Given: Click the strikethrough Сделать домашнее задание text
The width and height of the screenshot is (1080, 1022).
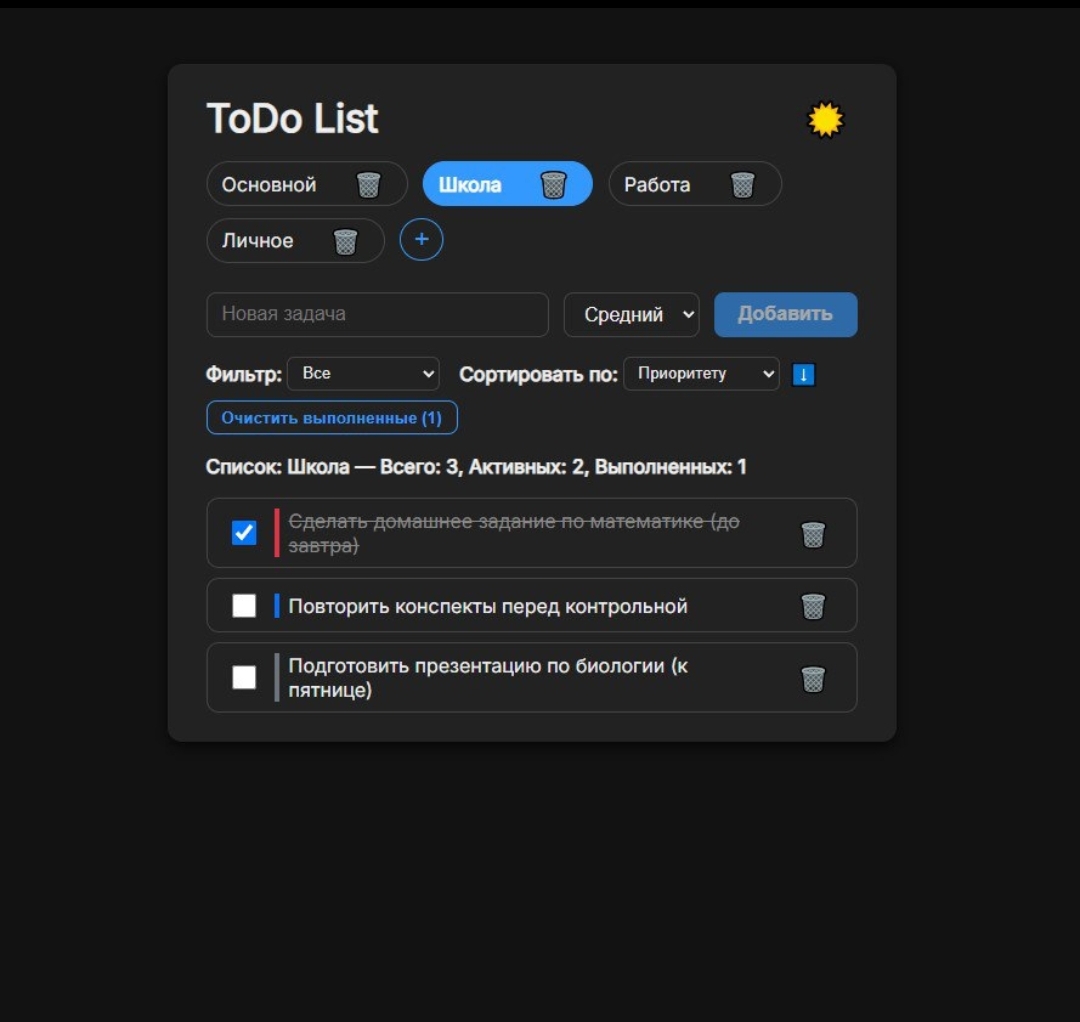Looking at the screenshot, I should [514, 533].
